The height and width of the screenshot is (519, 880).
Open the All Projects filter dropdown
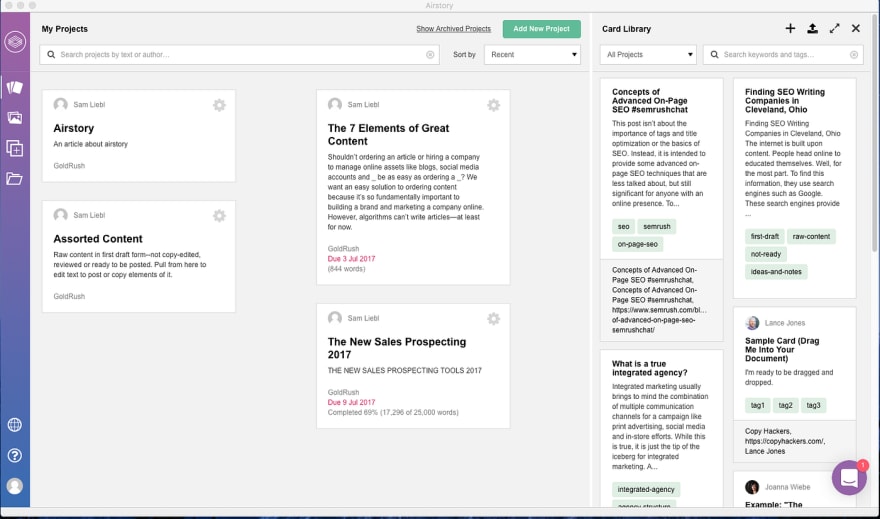(x=648, y=54)
